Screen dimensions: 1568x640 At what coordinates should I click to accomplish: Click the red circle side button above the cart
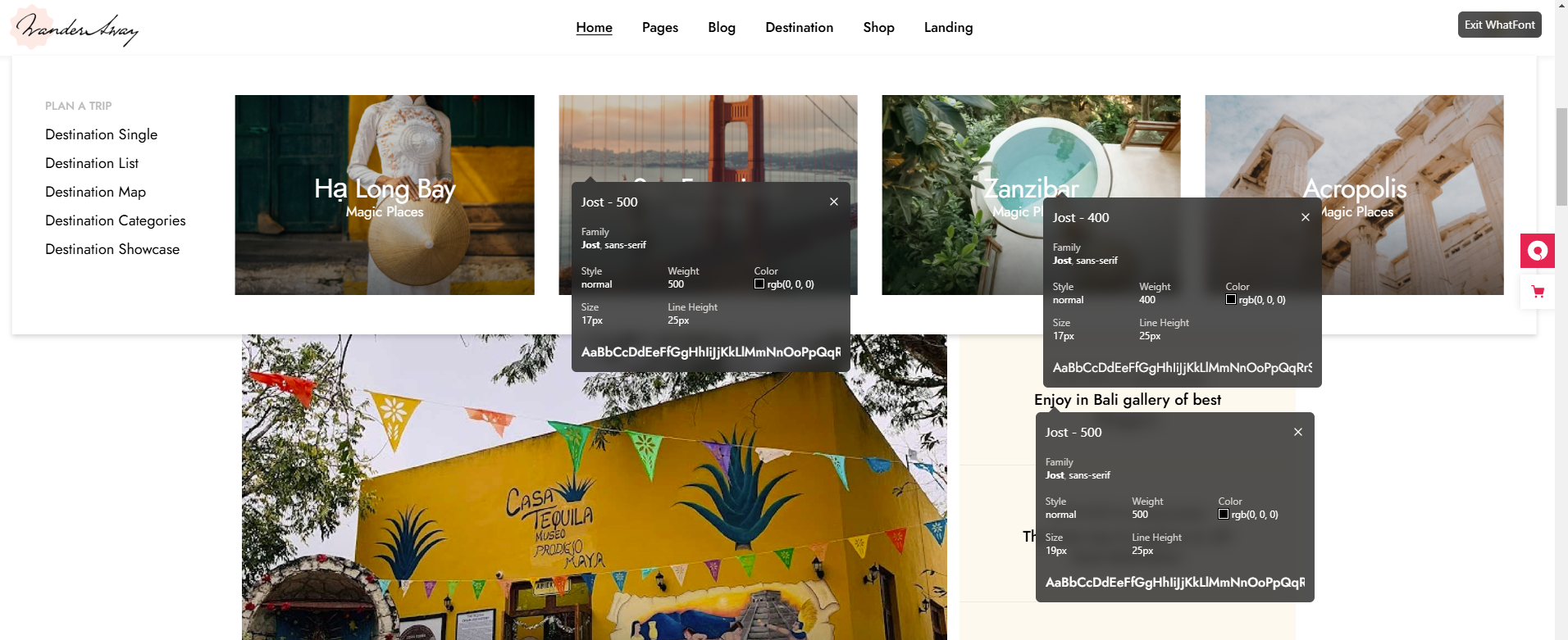[x=1538, y=251]
